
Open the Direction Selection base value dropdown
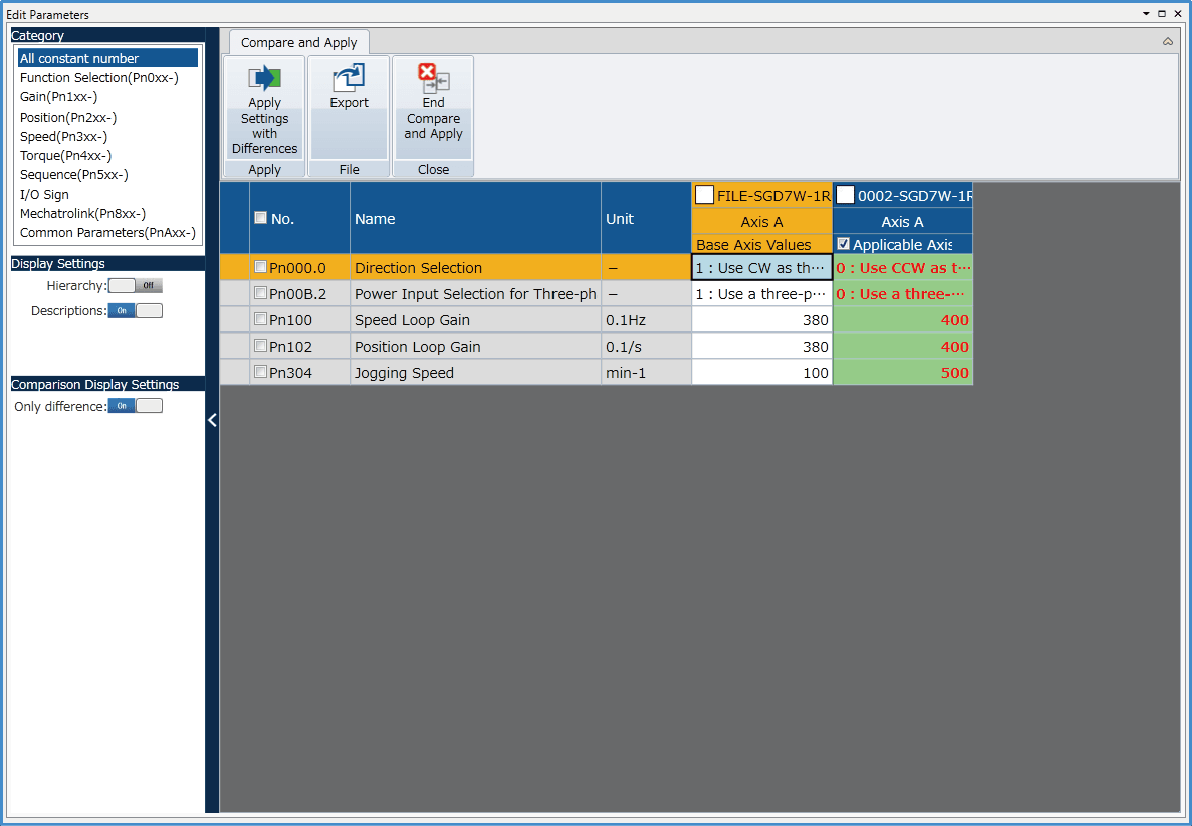tap(761, 268)
